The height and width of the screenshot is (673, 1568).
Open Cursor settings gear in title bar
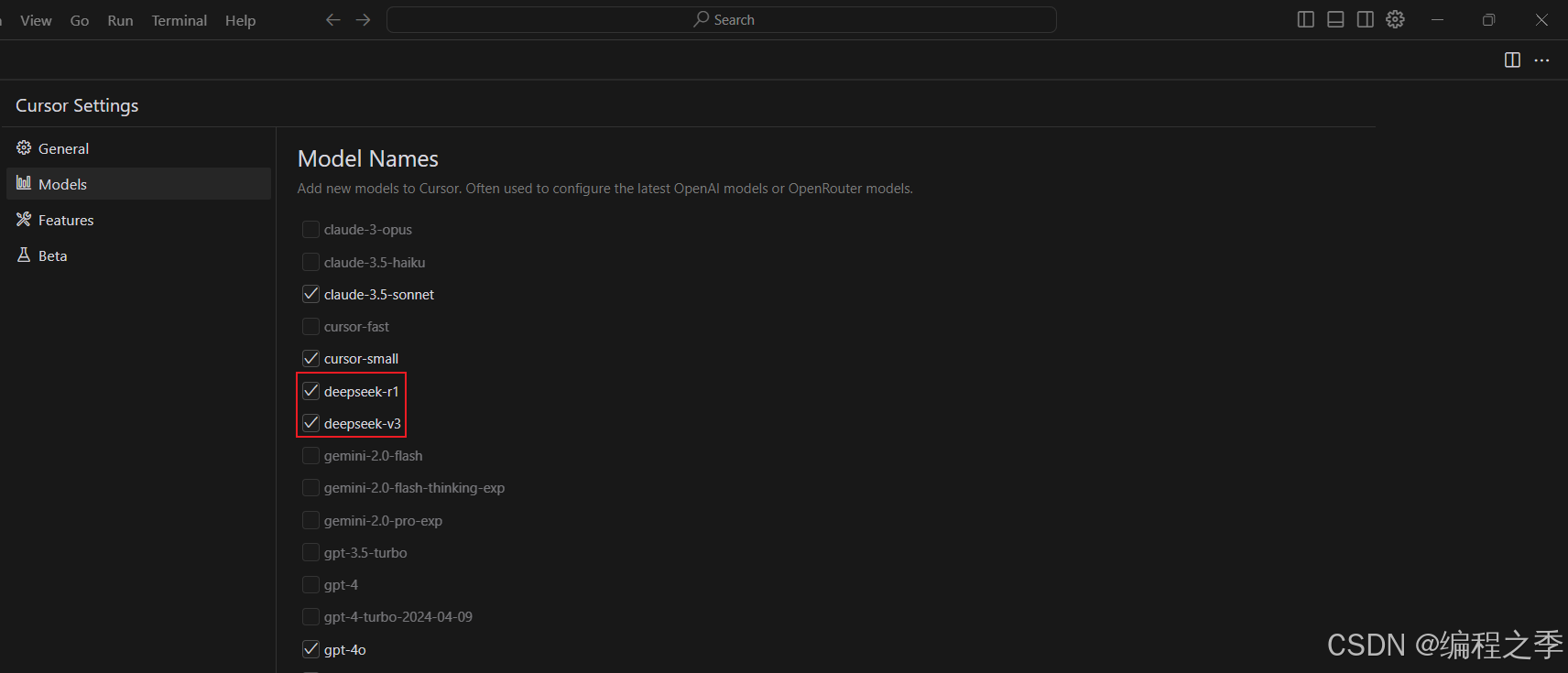pos(1395,19)
